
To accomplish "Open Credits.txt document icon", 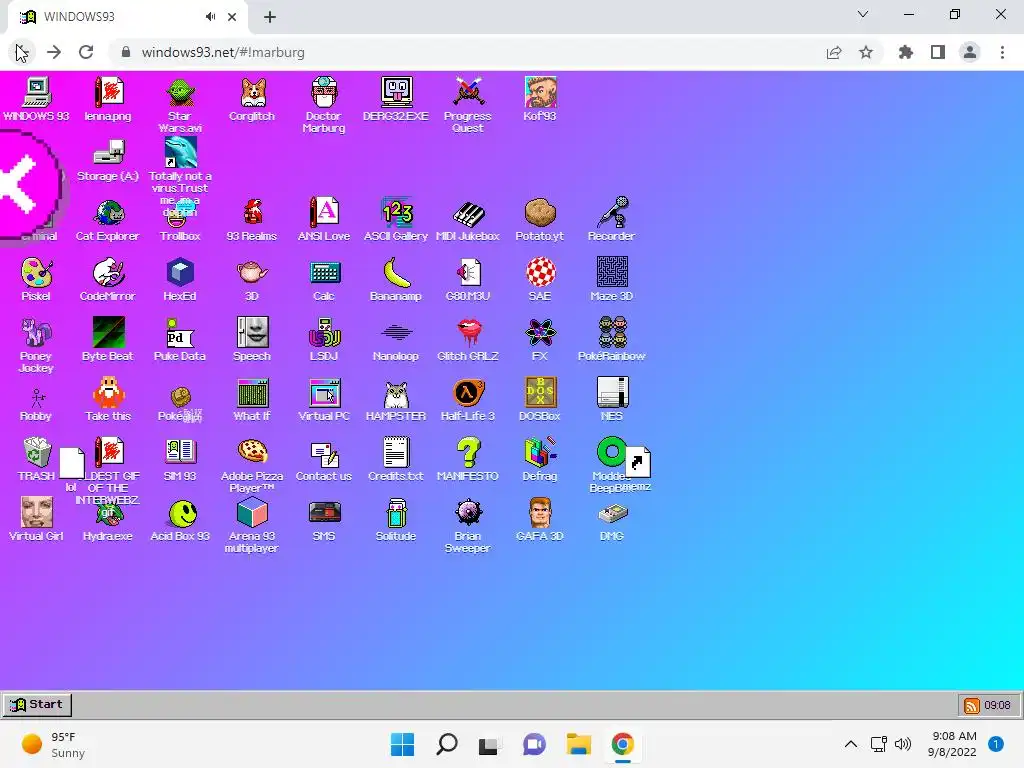I will [396, 453].
